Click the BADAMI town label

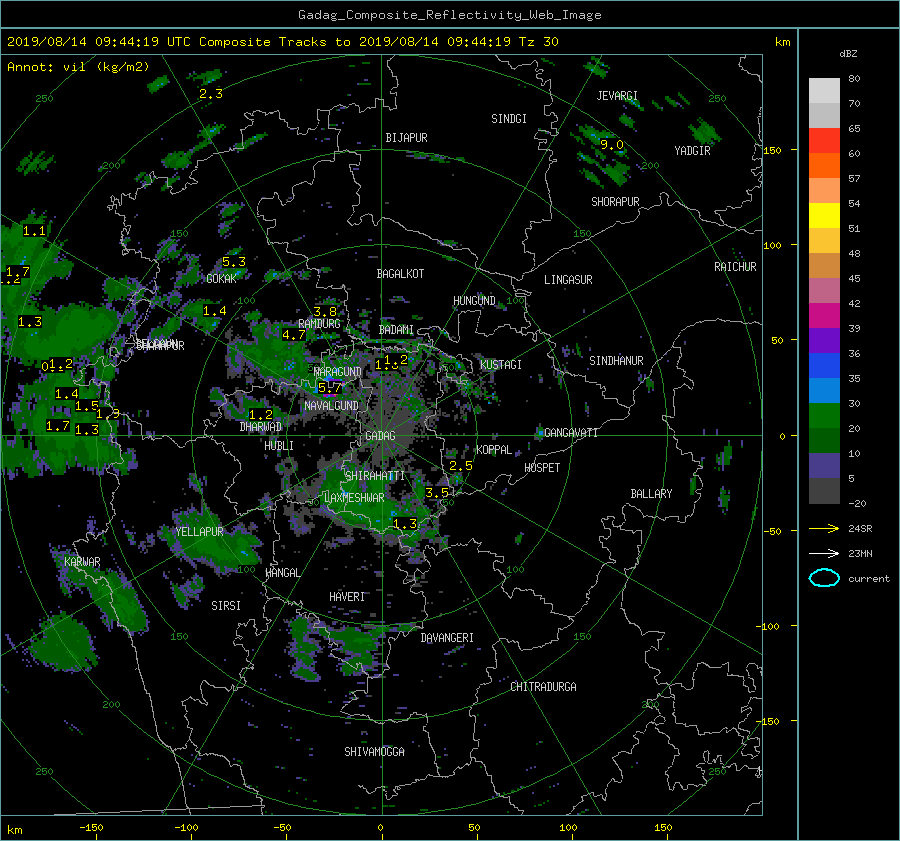click(x=396, y=330)
